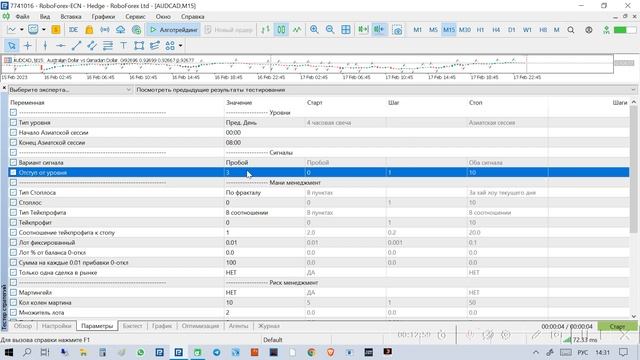
Task: Open the signals broadcast icon
Action: tap(105, 30)
